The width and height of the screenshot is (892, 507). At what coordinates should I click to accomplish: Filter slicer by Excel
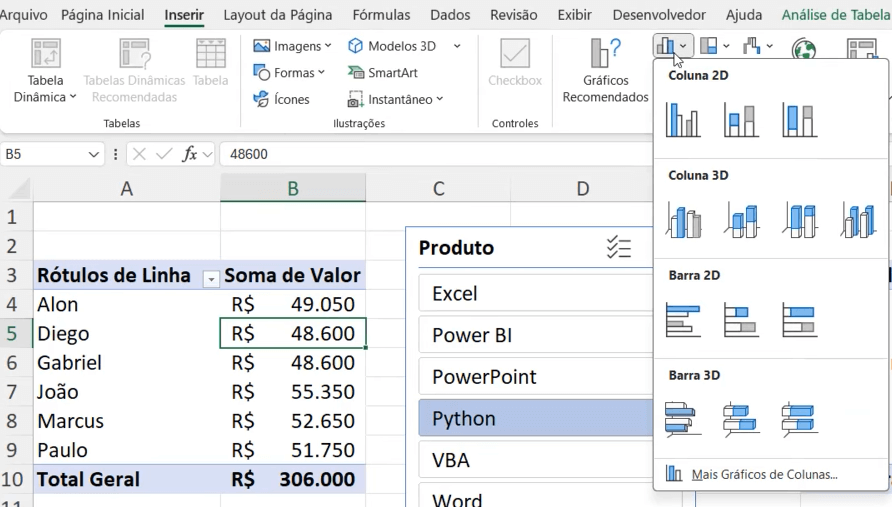535,294
